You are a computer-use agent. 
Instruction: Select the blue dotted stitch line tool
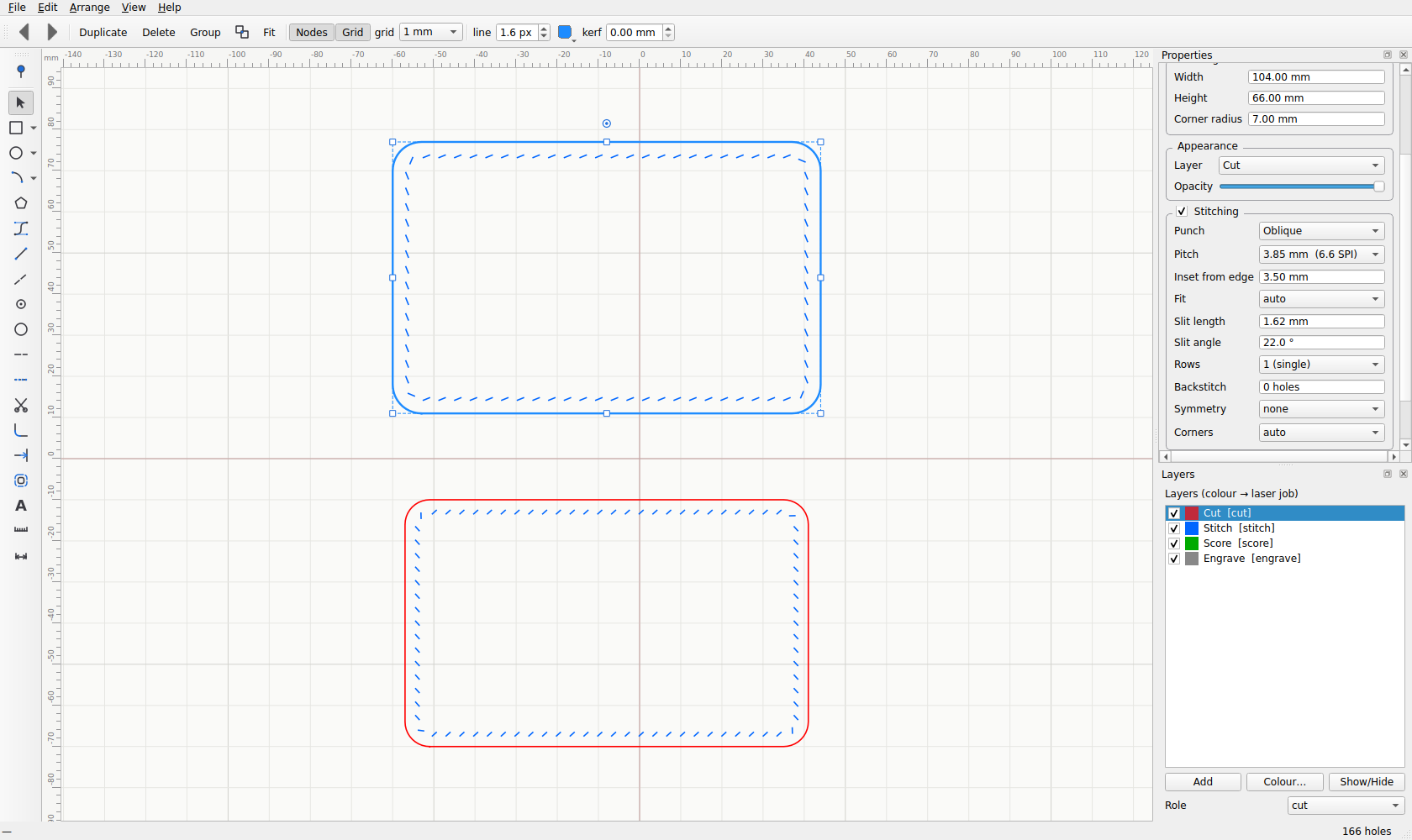click(21, 380)
